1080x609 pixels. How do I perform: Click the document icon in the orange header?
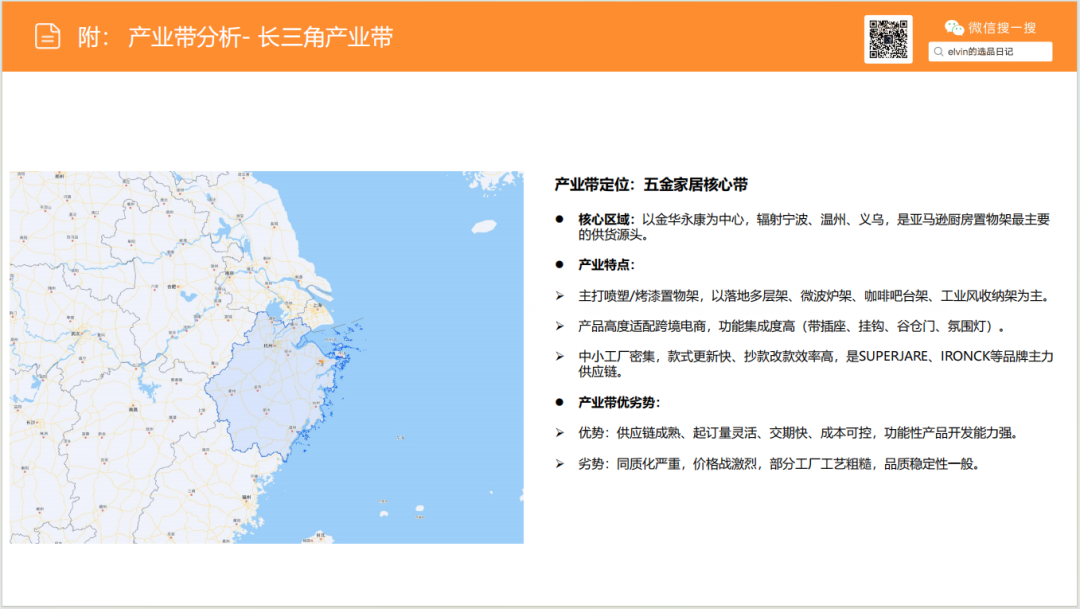(x=47, y=35)
